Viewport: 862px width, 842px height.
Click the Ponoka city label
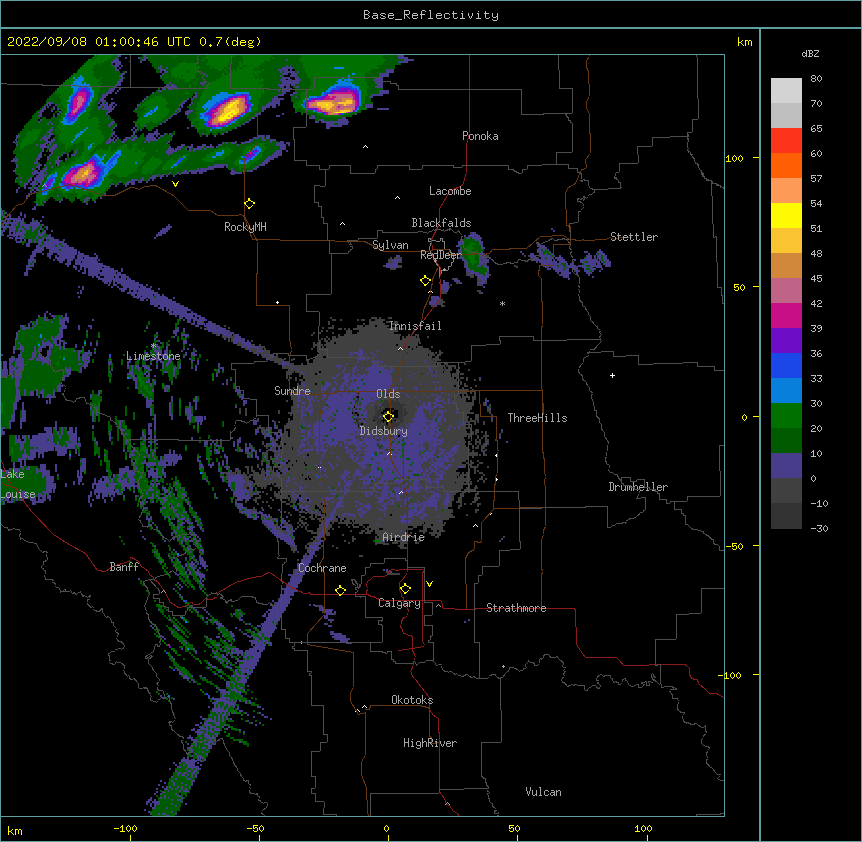coord(480,136)
